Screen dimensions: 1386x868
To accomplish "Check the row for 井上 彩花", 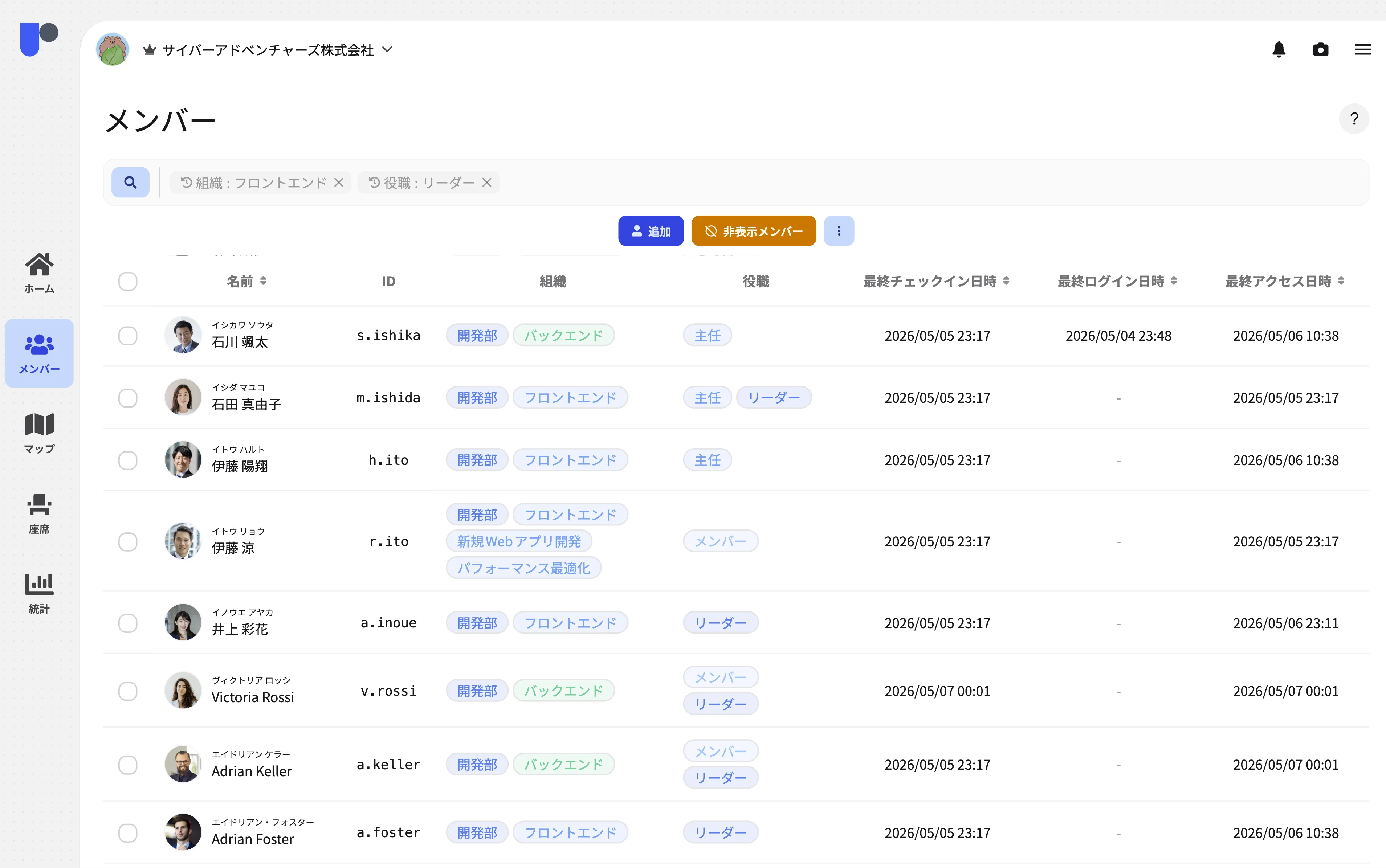I will 127,623.
